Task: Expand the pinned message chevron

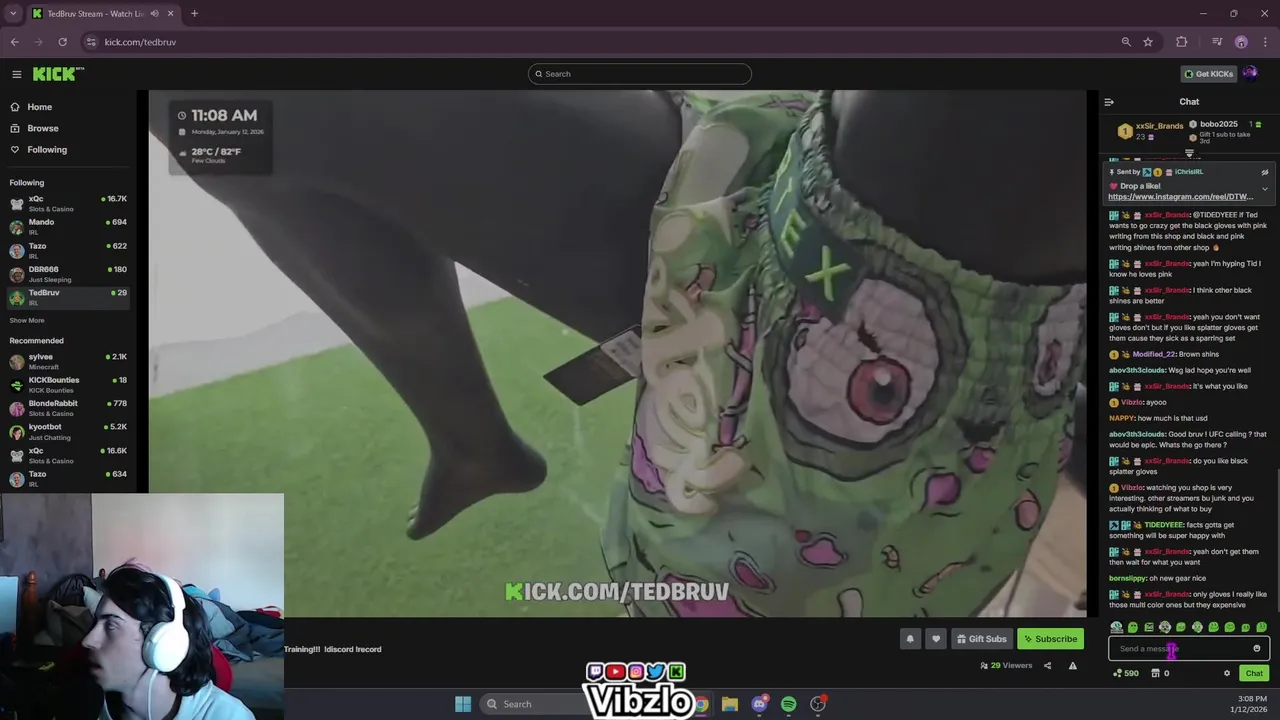Action: tap(1264, 189)
